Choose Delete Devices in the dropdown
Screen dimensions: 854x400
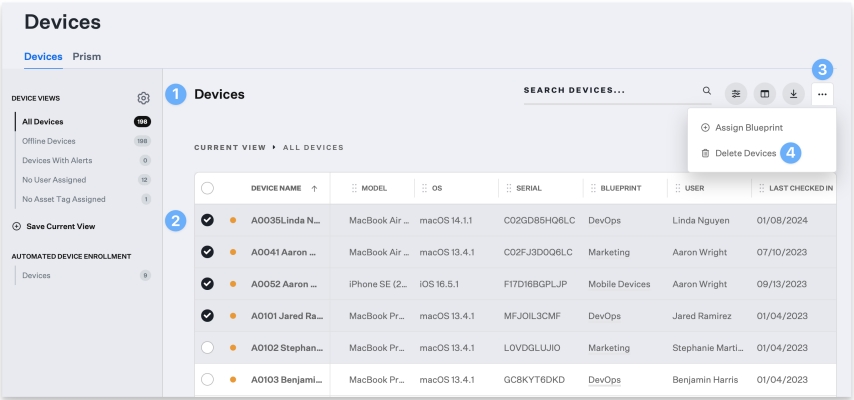tap(745, 153)
